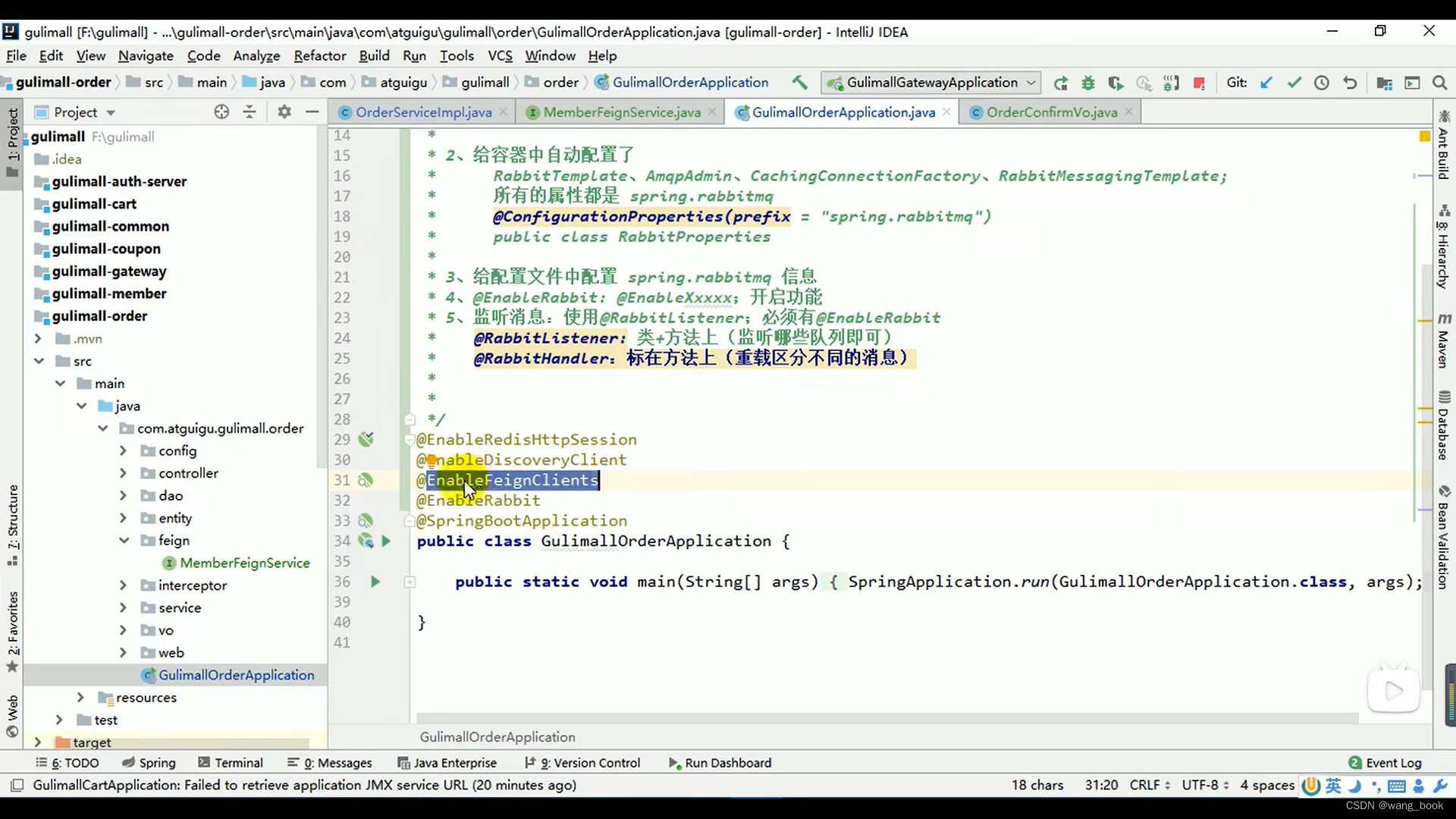
Task: Open the Terminal tool window
Action: (231, 763)
